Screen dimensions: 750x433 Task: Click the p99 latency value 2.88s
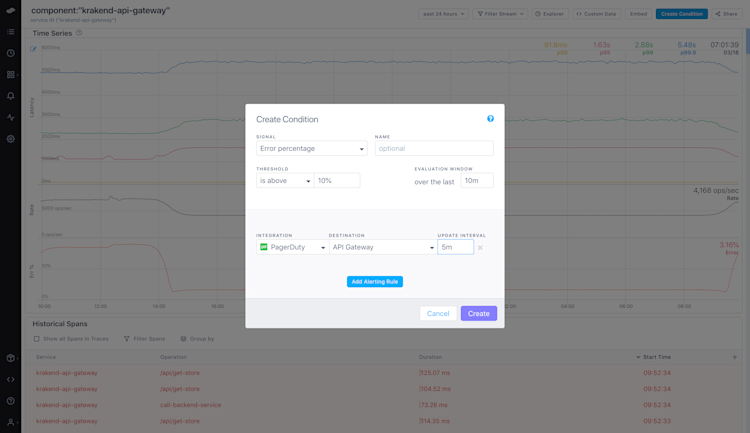(x=644, y=45)
